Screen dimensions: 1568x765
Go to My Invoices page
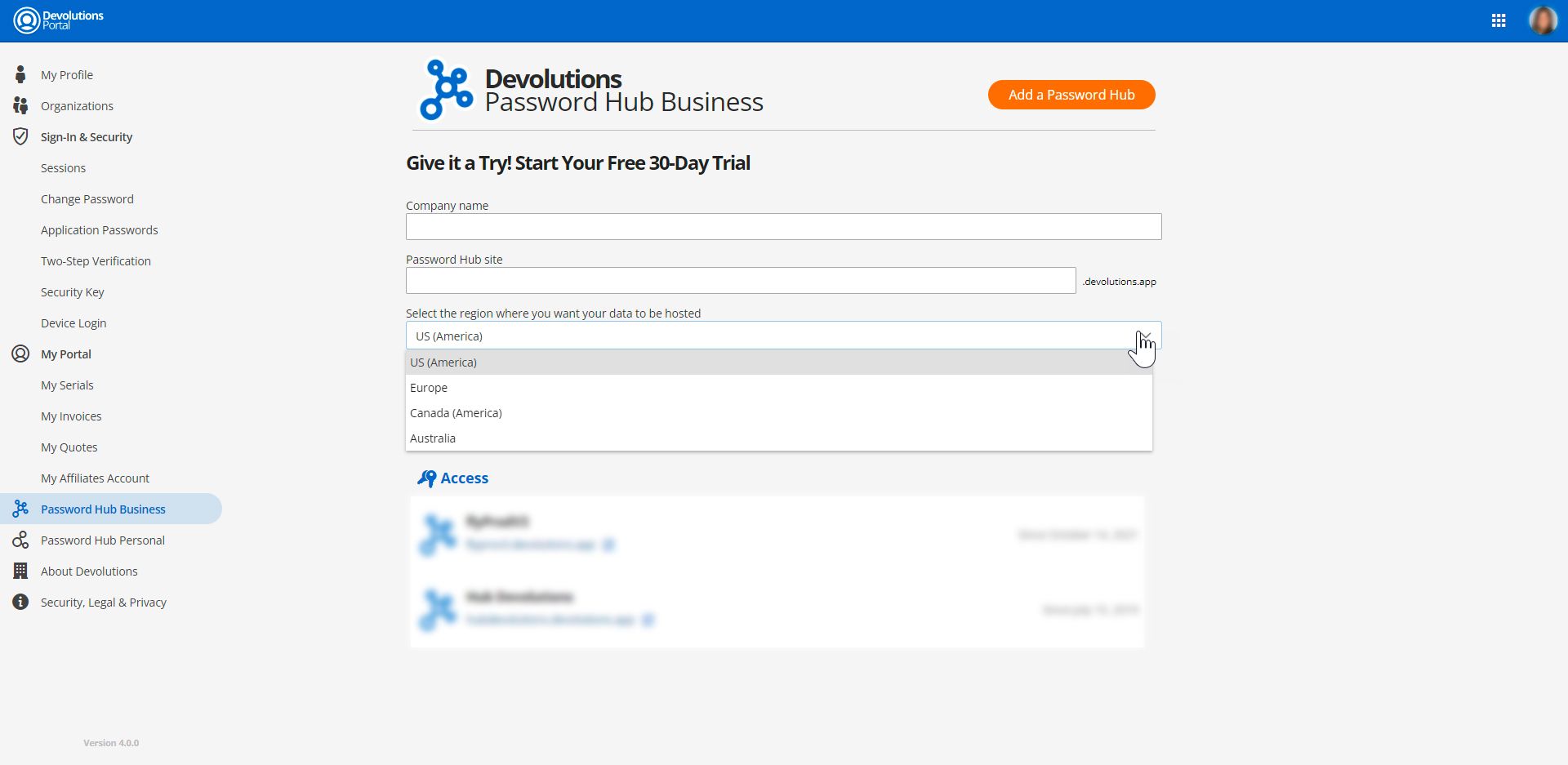point(71,416)
